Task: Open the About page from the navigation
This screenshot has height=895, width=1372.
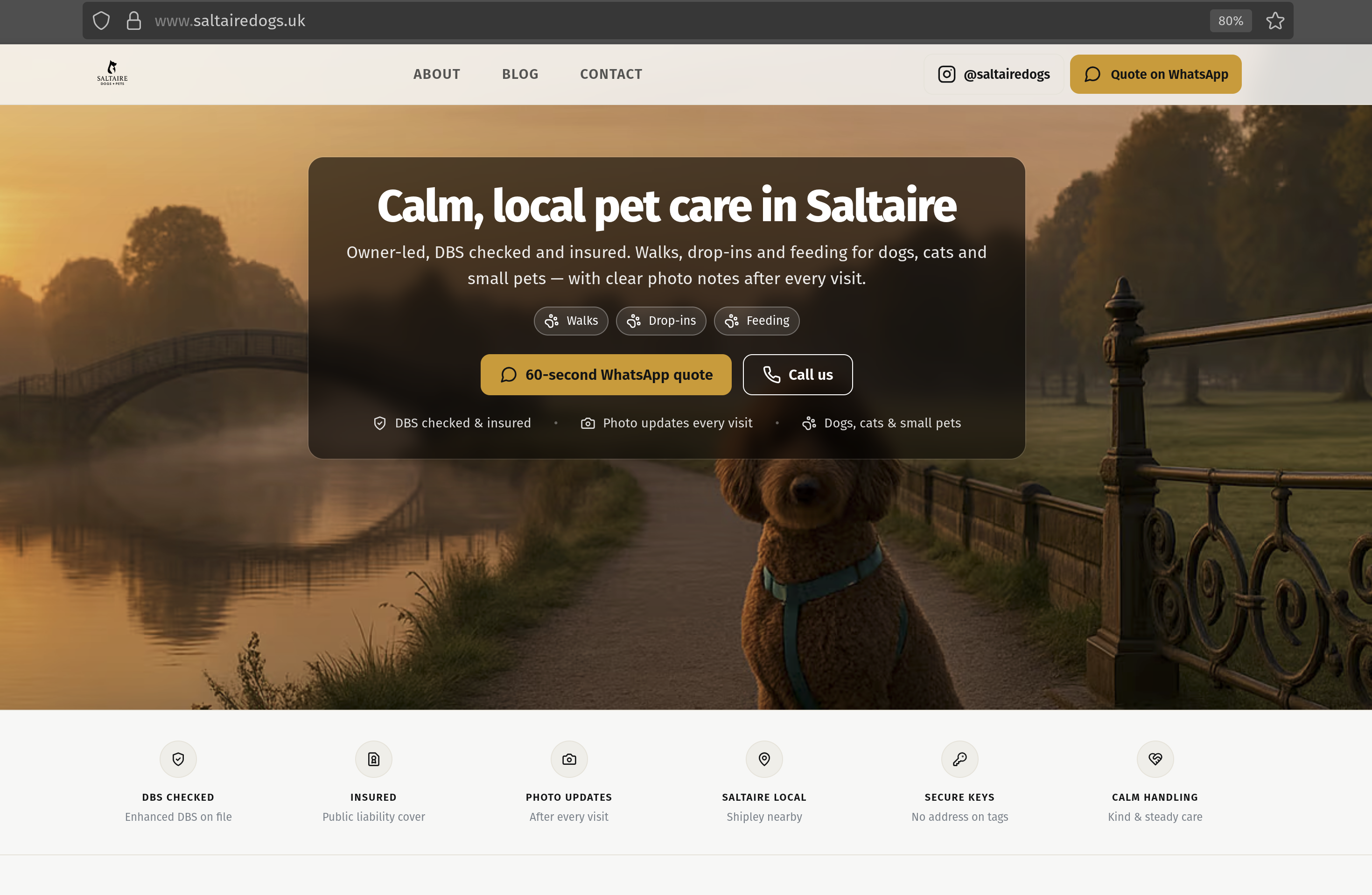Action: (x=436, y=74)
